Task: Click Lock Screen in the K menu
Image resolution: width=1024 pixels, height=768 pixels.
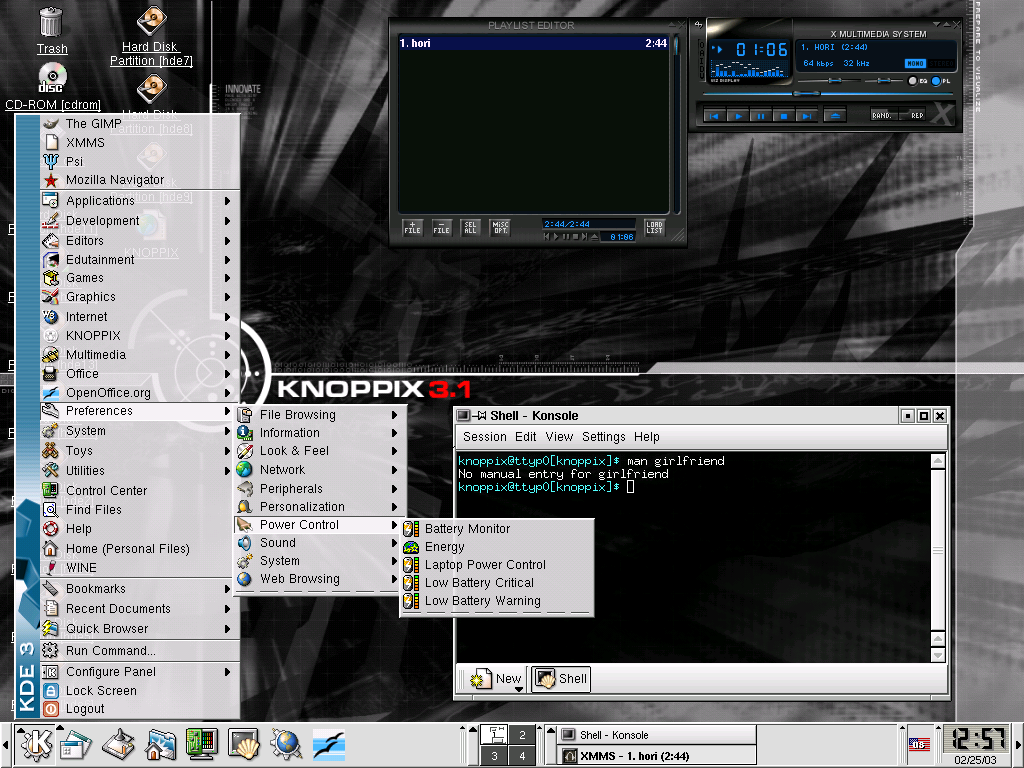Action: click(x=139, y=690)
